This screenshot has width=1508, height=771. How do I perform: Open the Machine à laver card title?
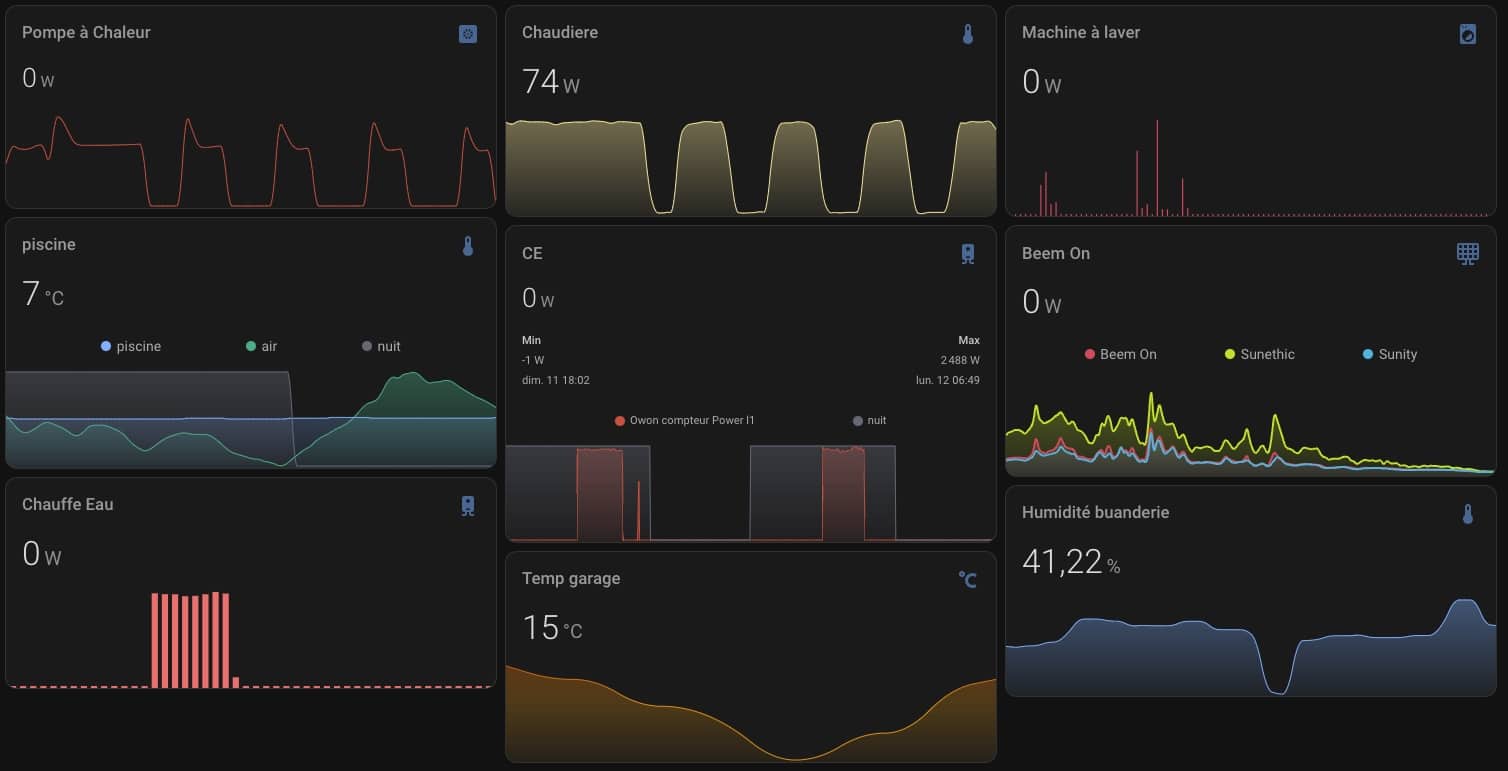tap(1081, 32)
